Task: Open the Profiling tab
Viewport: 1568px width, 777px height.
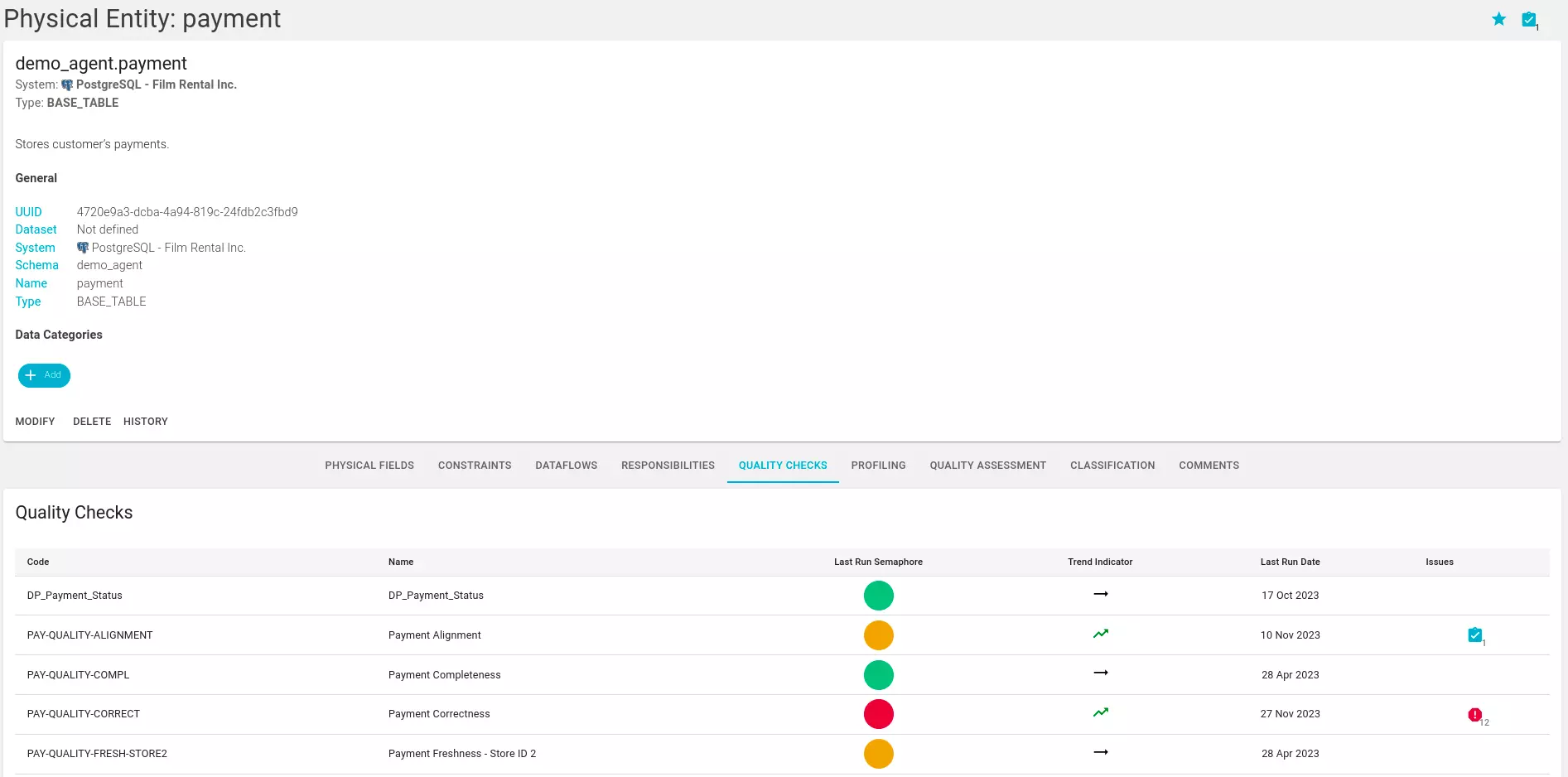Action: click(878, 466)
